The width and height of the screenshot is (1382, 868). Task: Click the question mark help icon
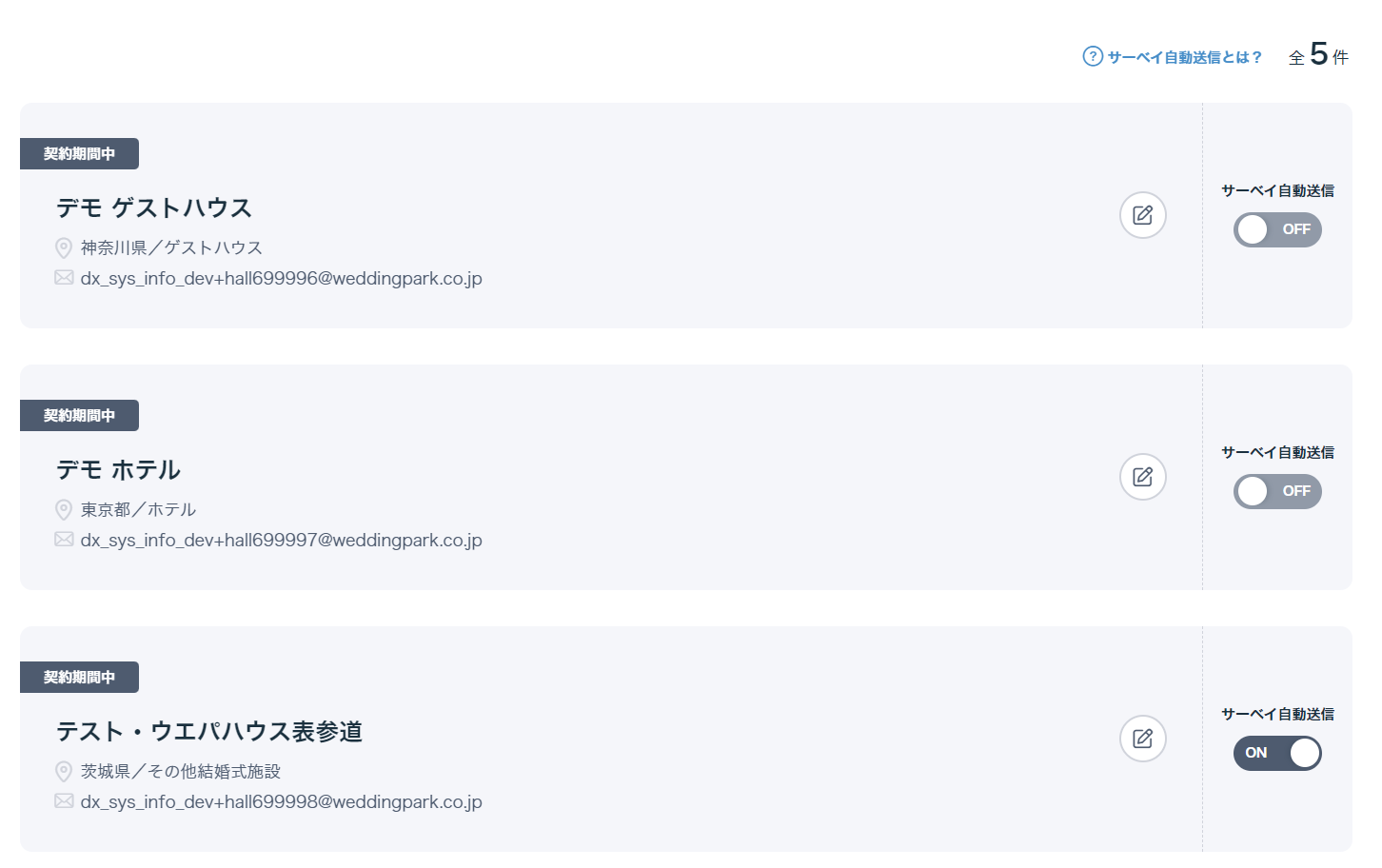(1093, 56)
